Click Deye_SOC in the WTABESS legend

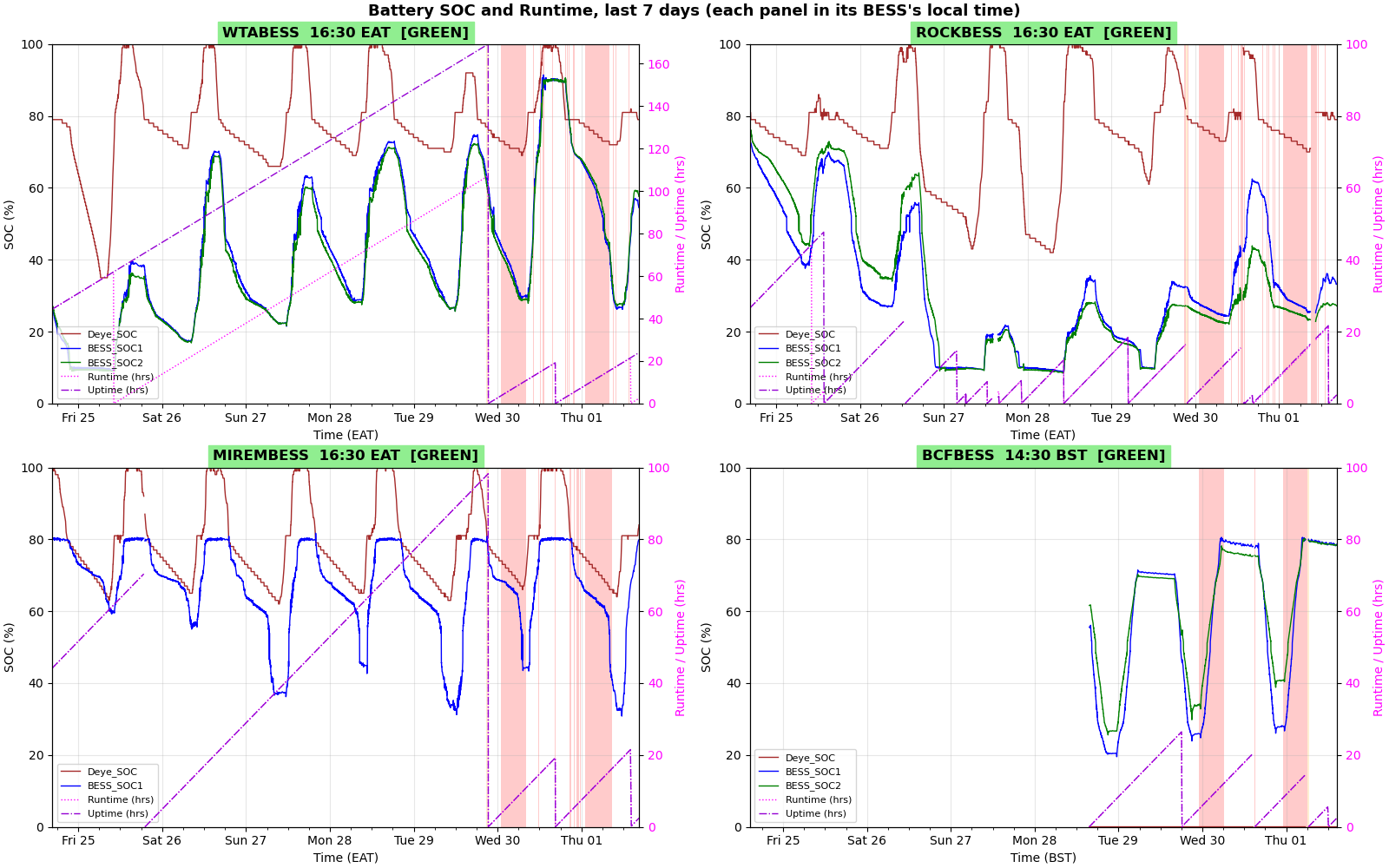[112, 334]
